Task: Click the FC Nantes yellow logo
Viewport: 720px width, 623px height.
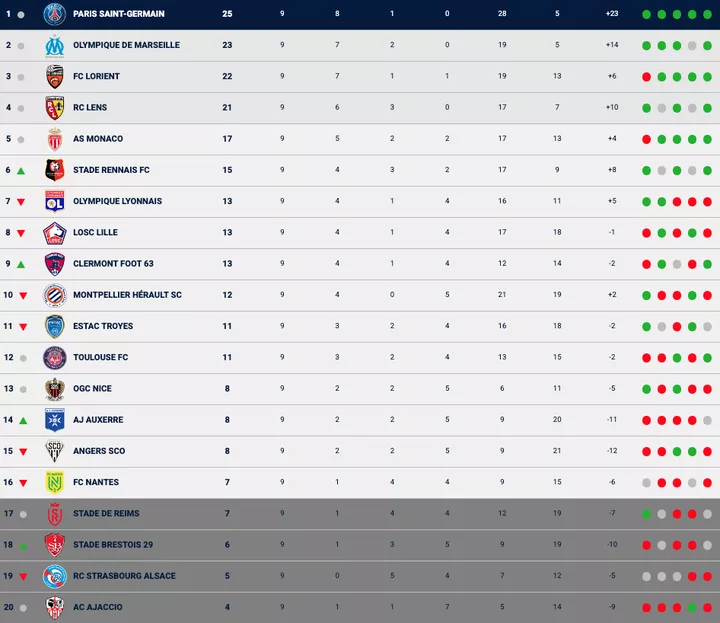Action: tap(54, 482)
